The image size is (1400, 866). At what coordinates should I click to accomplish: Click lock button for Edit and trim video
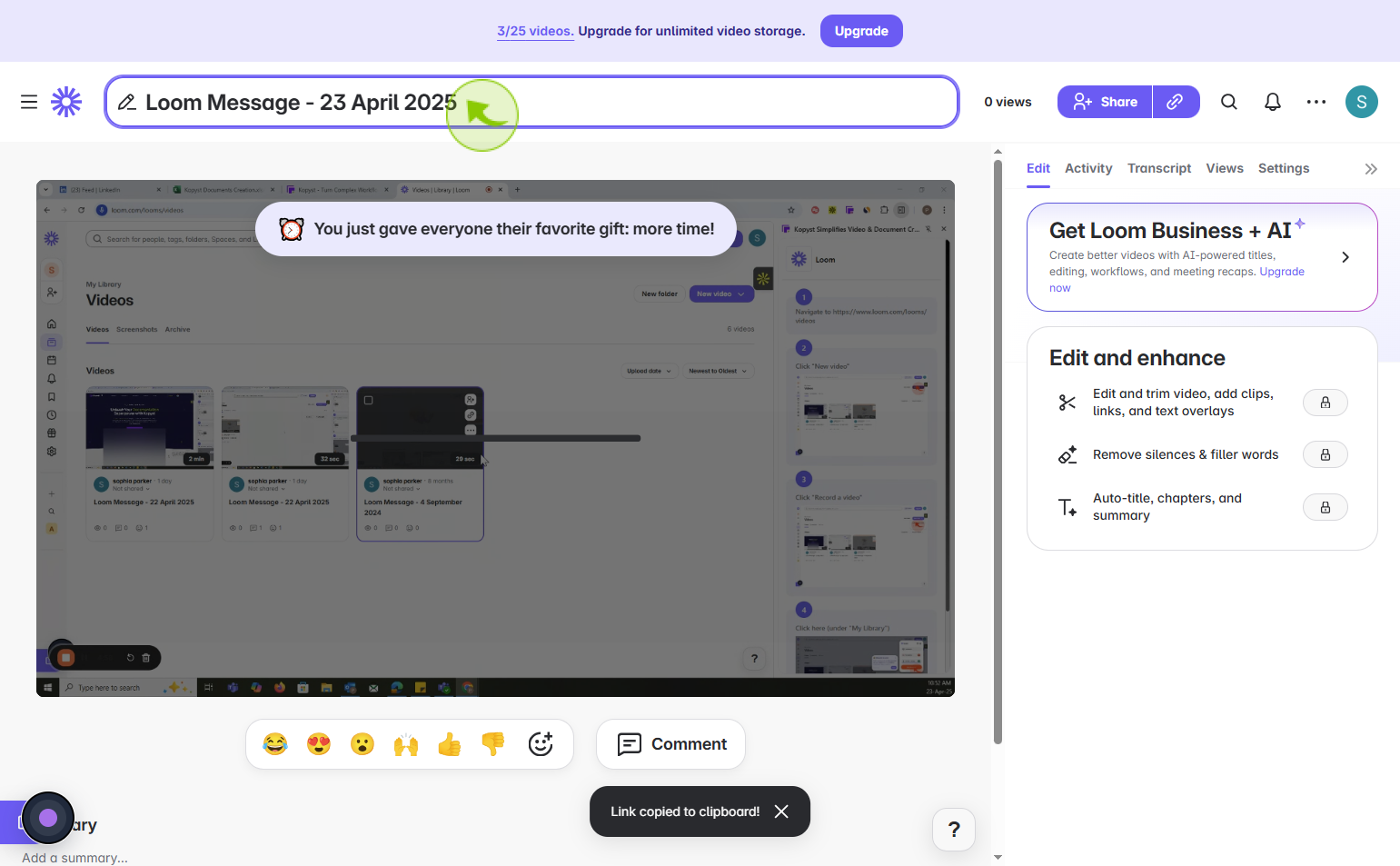[x=1326, y=403]
